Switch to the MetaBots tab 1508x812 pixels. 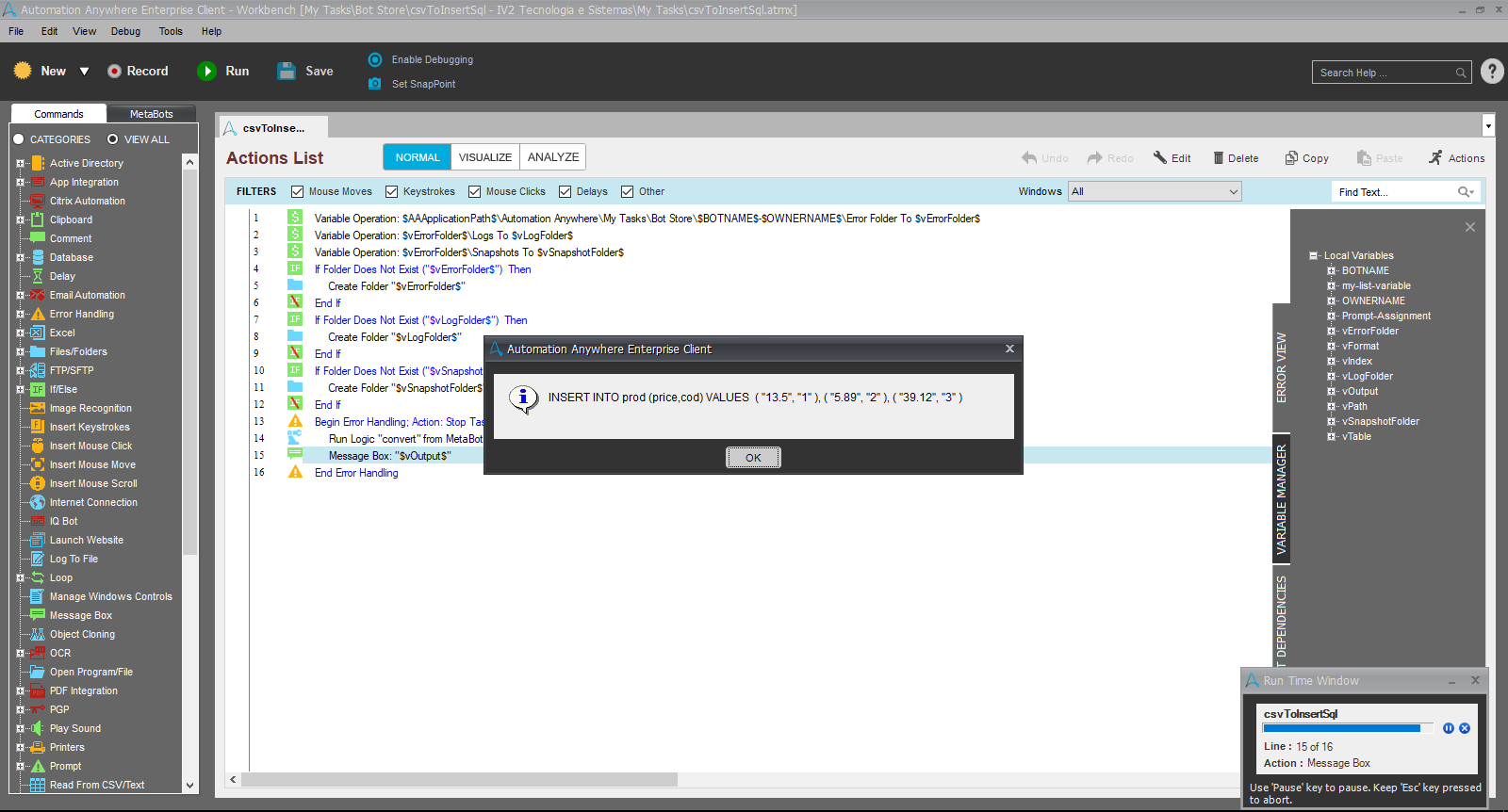coord(152,114)
